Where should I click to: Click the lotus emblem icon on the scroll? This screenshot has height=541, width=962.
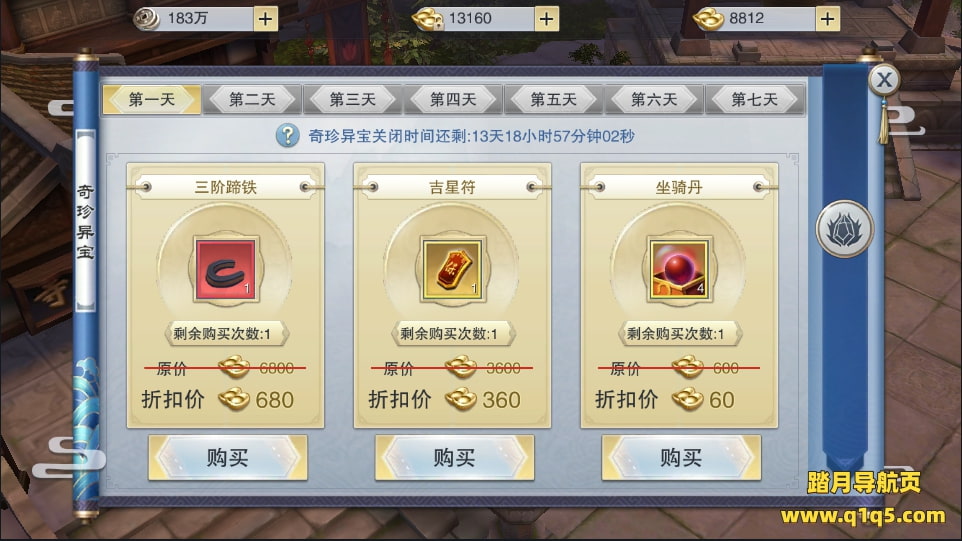pyautogui.click(x=844, y=229)
